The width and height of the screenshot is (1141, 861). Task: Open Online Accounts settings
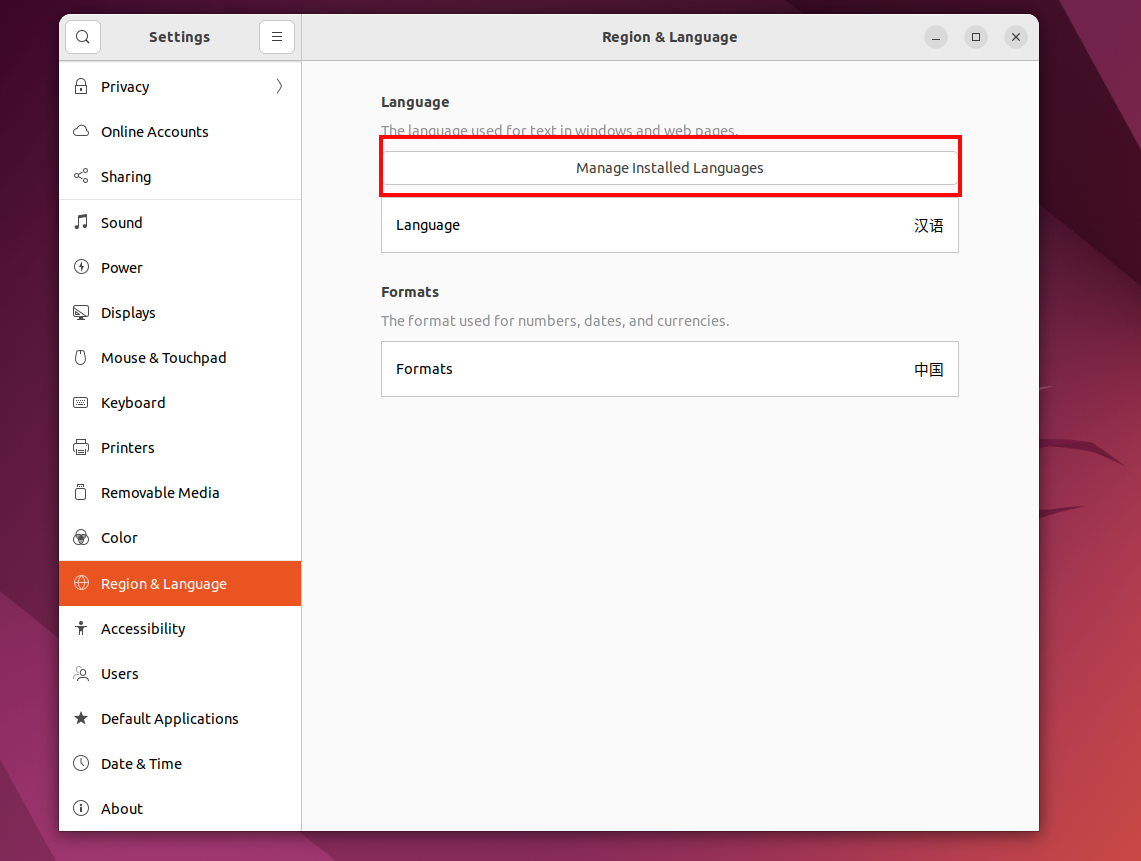pyautogui.click(x=180, y=132)
